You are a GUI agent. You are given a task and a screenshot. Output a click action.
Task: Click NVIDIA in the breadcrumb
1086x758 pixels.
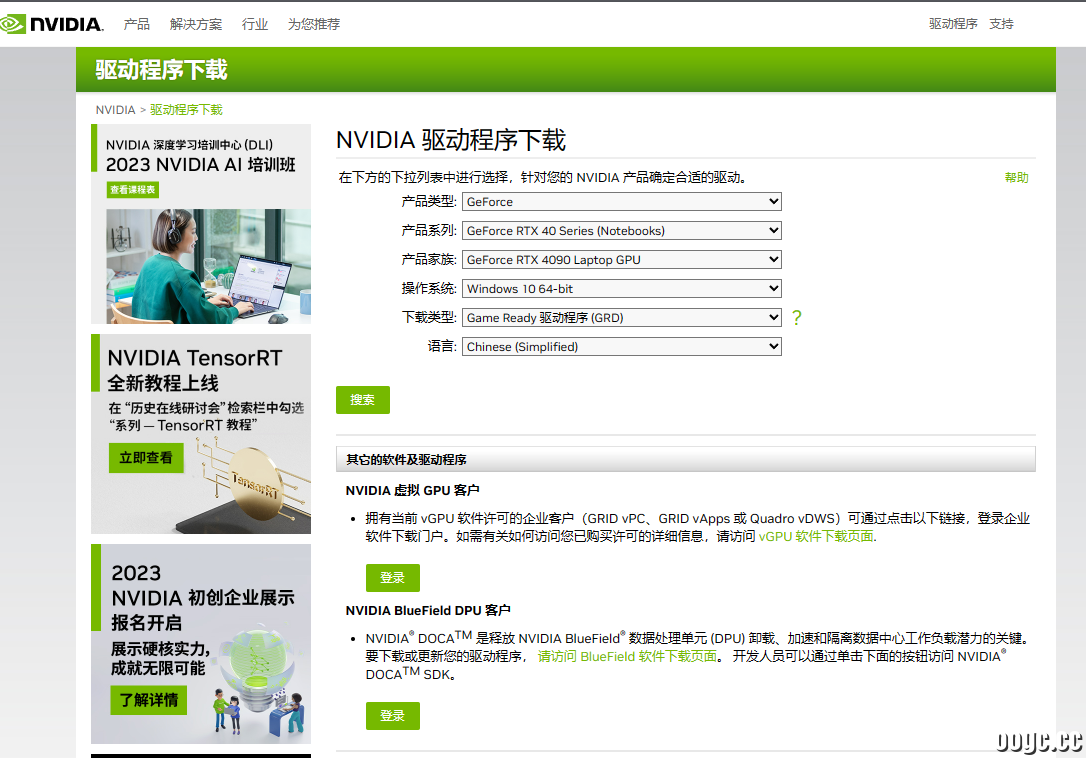[x=116, y=110]
